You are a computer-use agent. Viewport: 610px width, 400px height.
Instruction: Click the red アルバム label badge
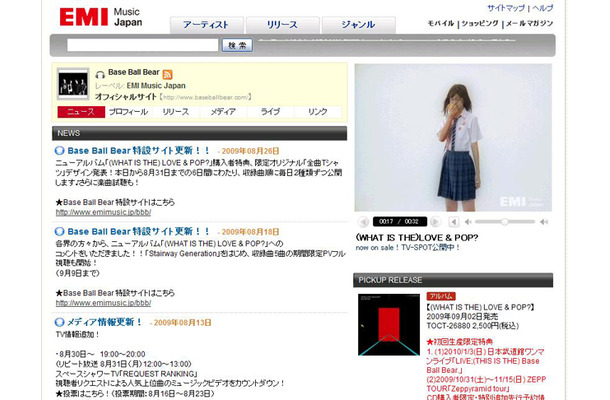click(441, 296)
